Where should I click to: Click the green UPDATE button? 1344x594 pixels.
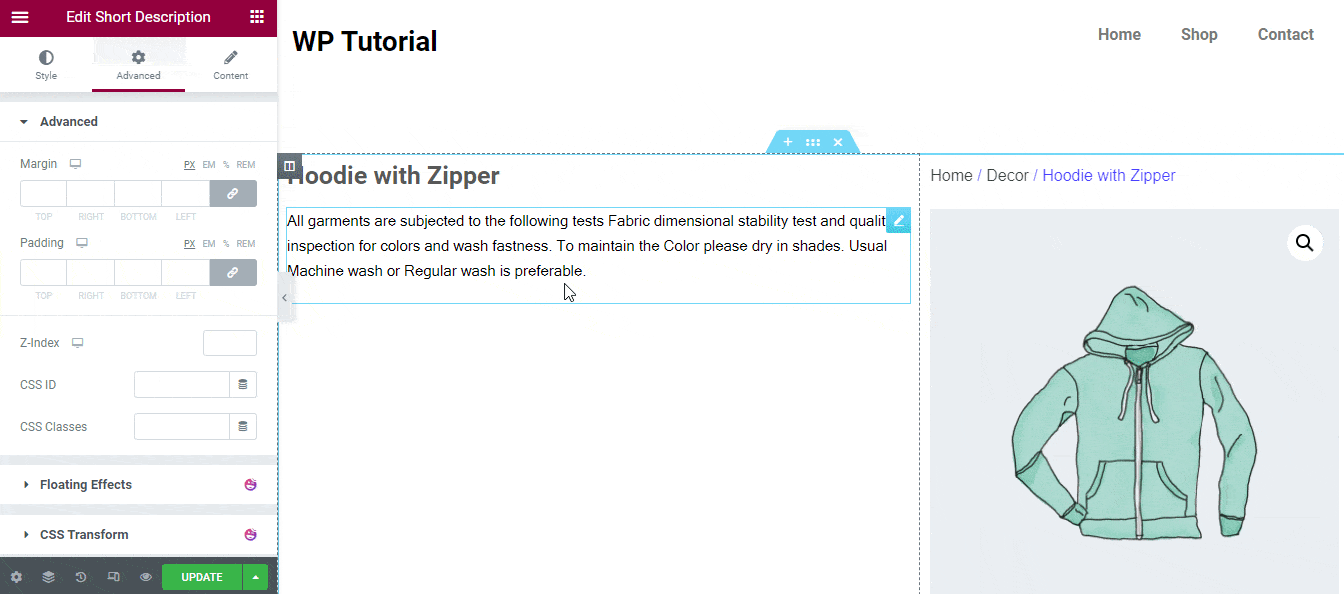[x=202, y=577]
